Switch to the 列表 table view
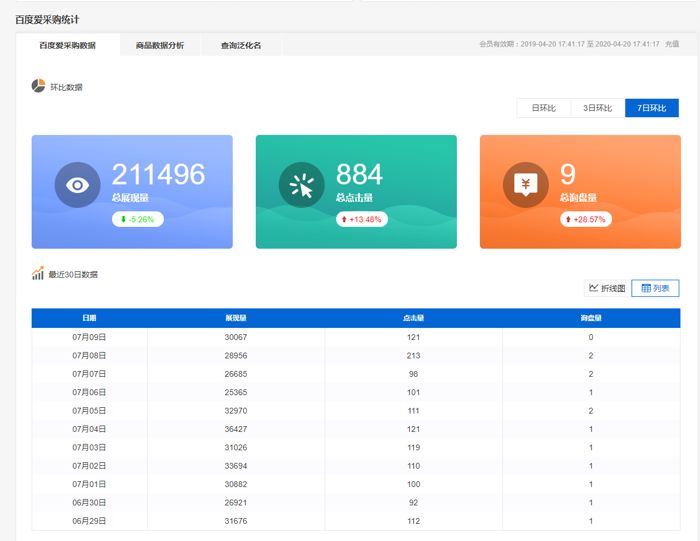 pyautogui.click(x=655, y=288)
